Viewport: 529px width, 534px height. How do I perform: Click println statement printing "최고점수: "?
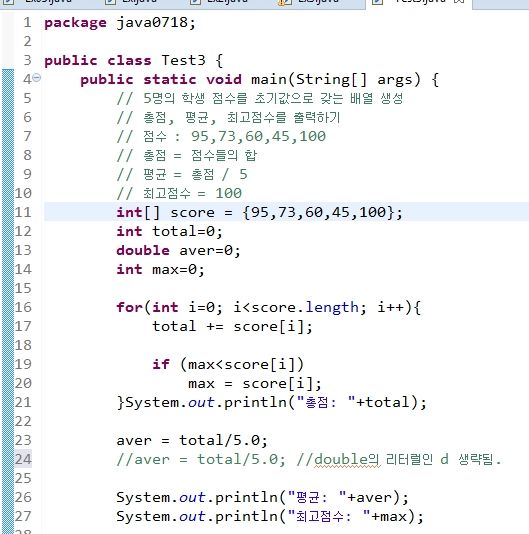click(270, 517)
